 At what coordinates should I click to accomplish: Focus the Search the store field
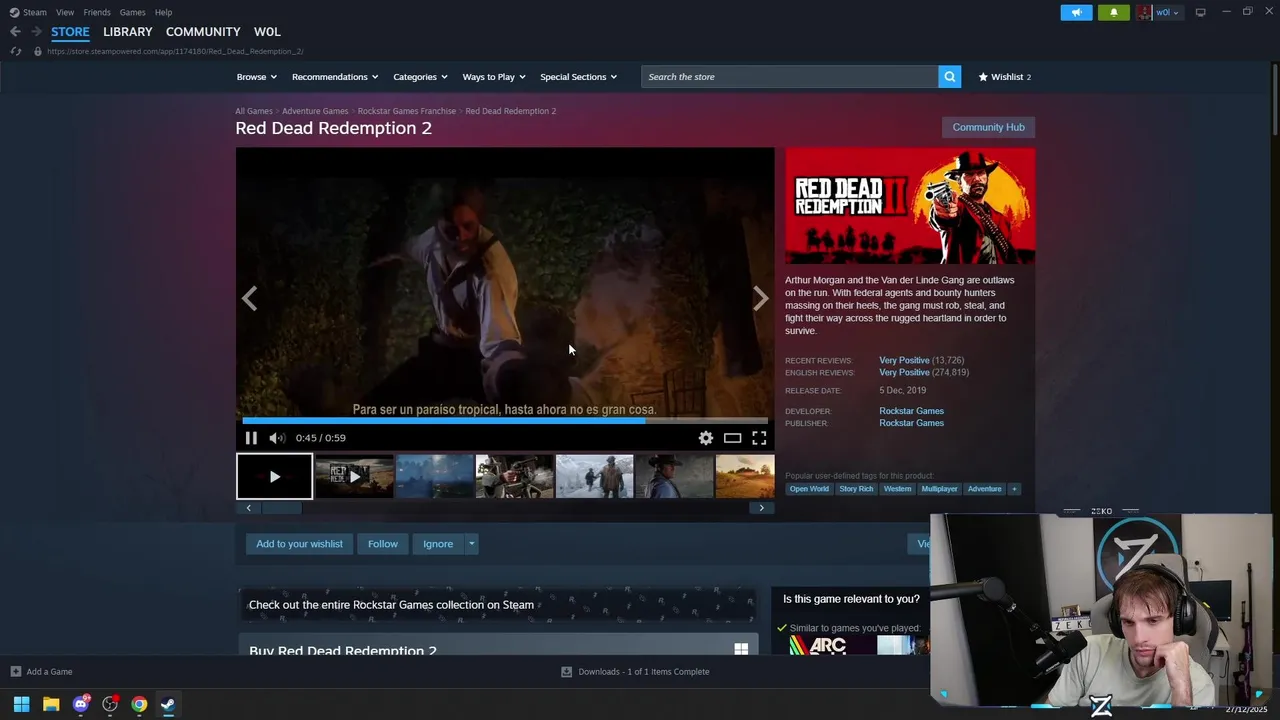[x=790, y=77]
